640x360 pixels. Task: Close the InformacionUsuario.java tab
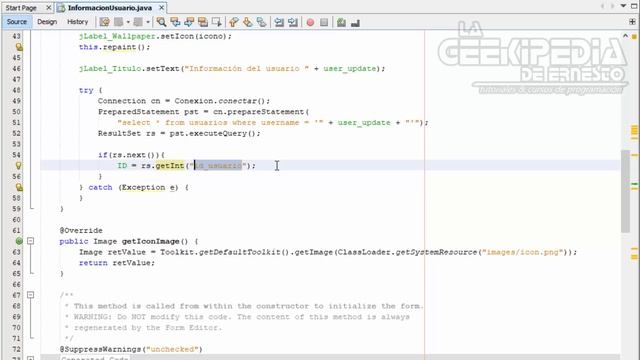point(162,8)
